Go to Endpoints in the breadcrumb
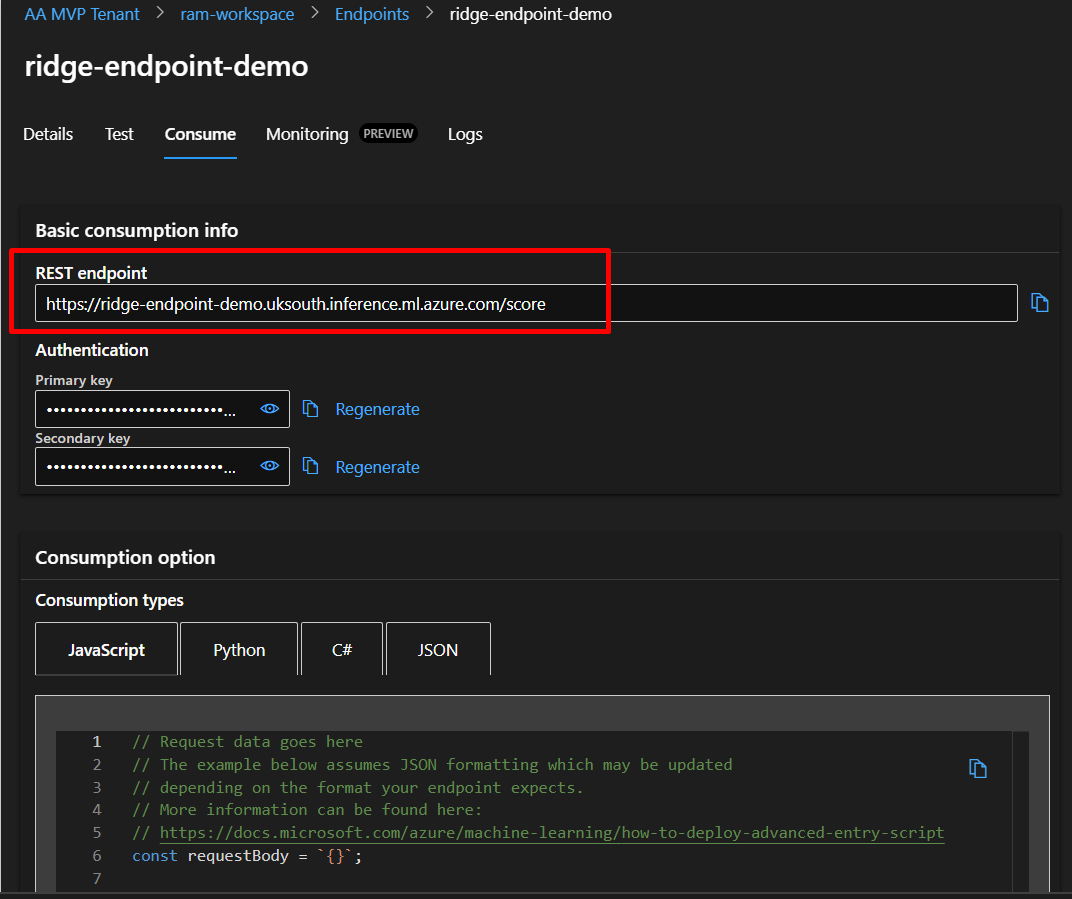Viewport: 1072px width, 899px height. click(372, 14)
